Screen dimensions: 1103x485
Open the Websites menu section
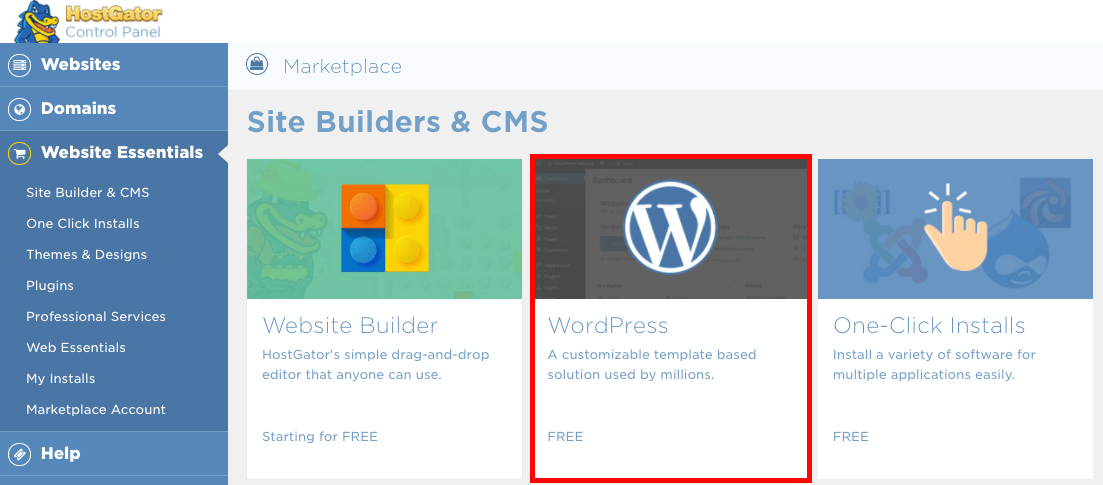pyautogui.click(x=80, y=65)
